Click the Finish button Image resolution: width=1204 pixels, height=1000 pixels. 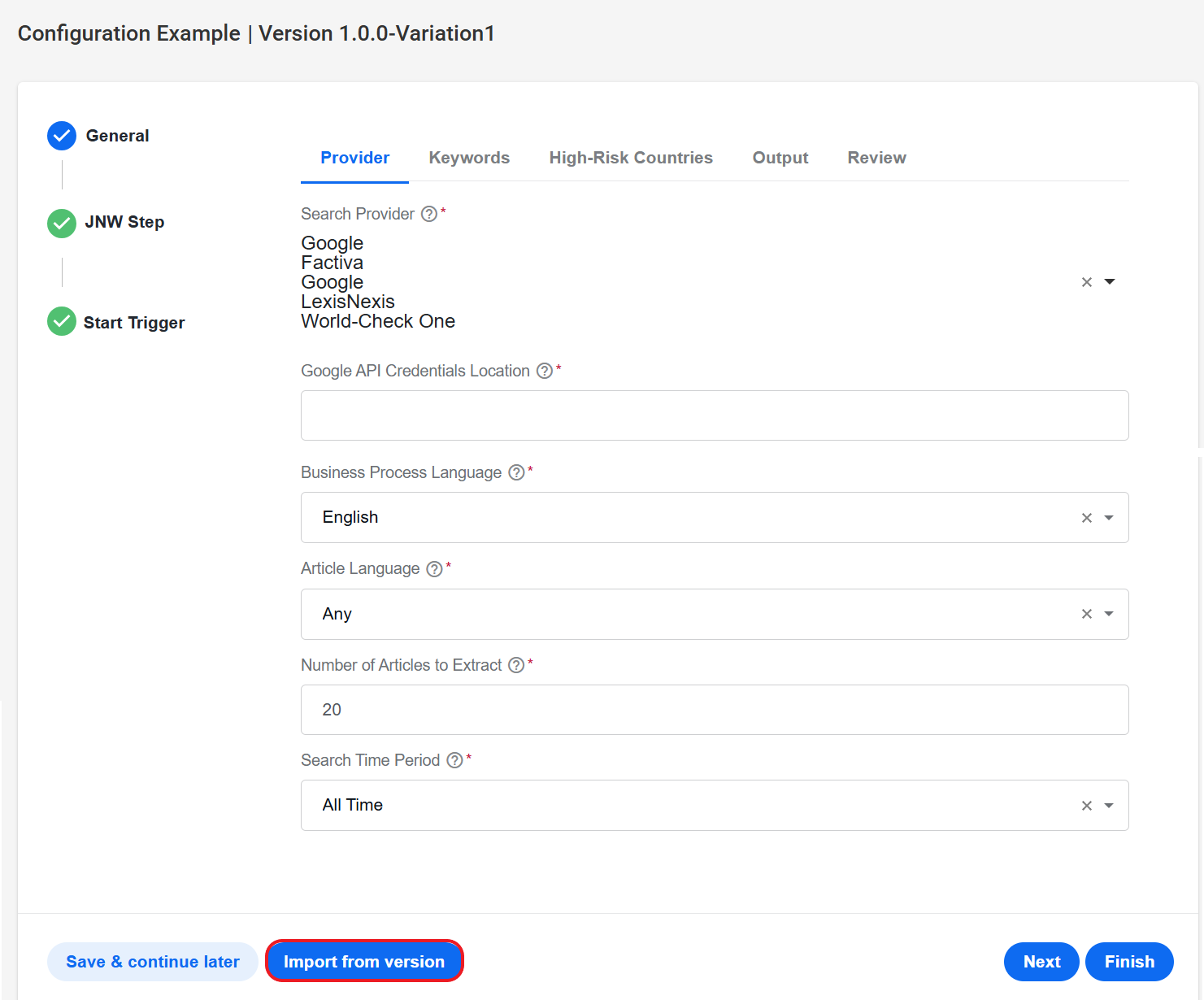coord(1129,962)
